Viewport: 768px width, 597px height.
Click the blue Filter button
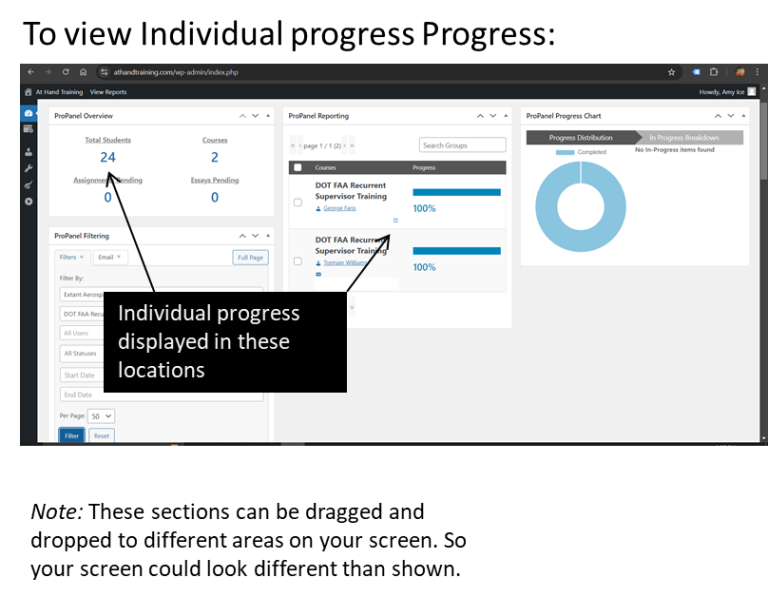tap(72, 436)
